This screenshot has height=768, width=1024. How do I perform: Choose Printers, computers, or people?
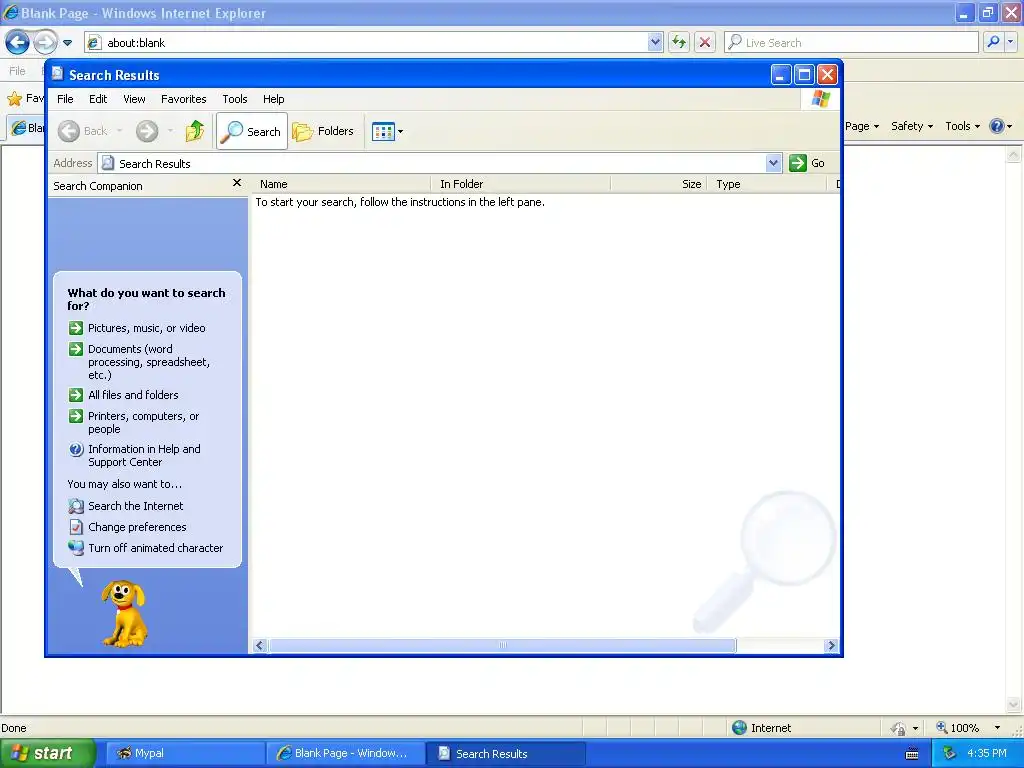(x=144, y=423)
